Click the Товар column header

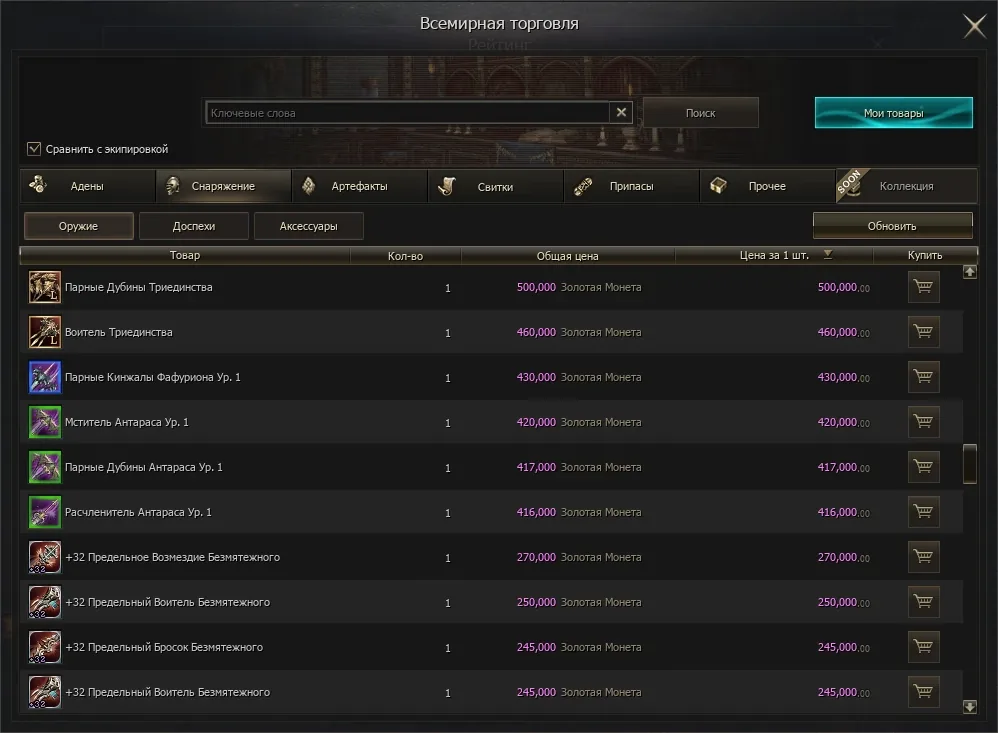(x=185, y=255)
